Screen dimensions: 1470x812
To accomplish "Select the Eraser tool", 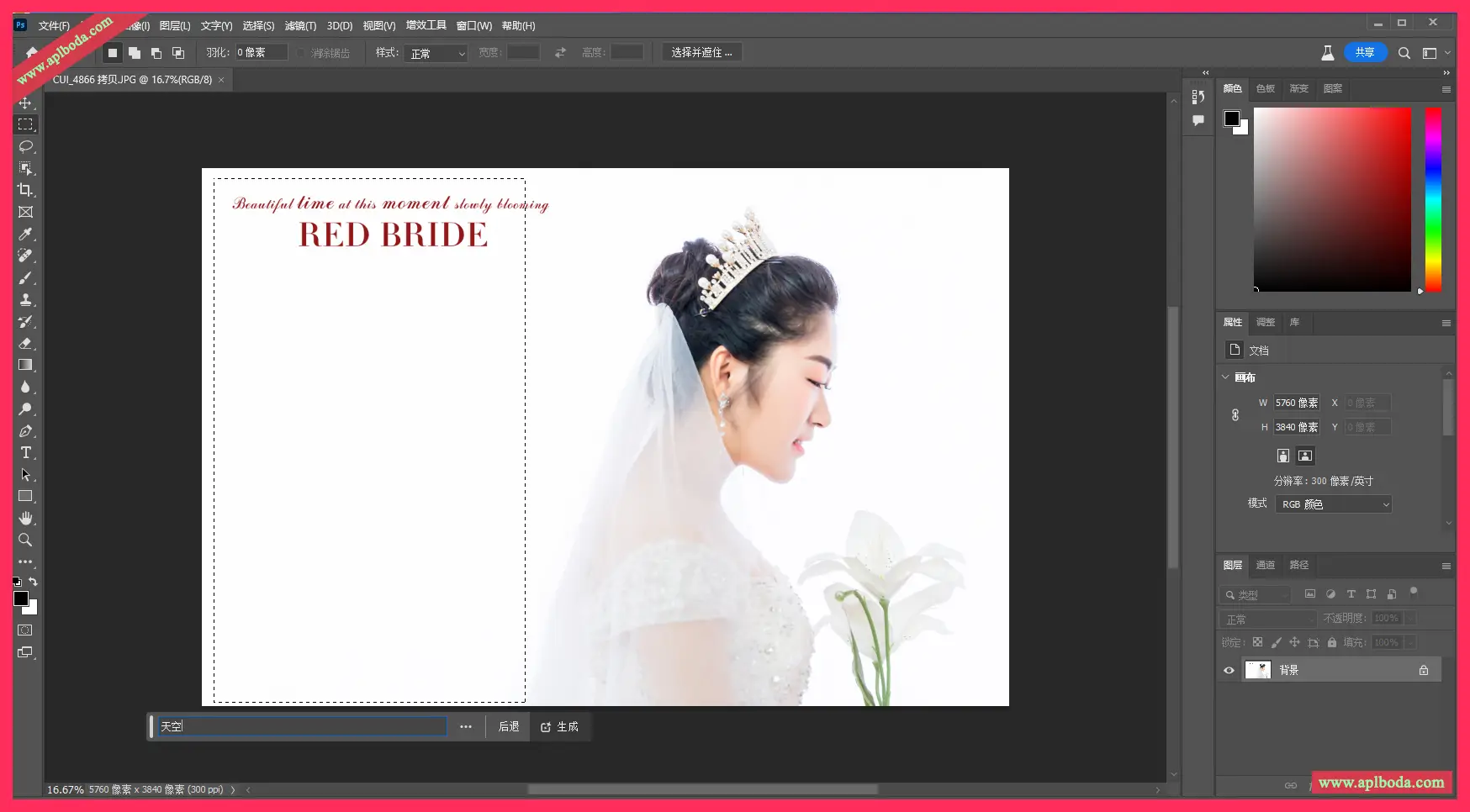I will click(x=26, y=343).
